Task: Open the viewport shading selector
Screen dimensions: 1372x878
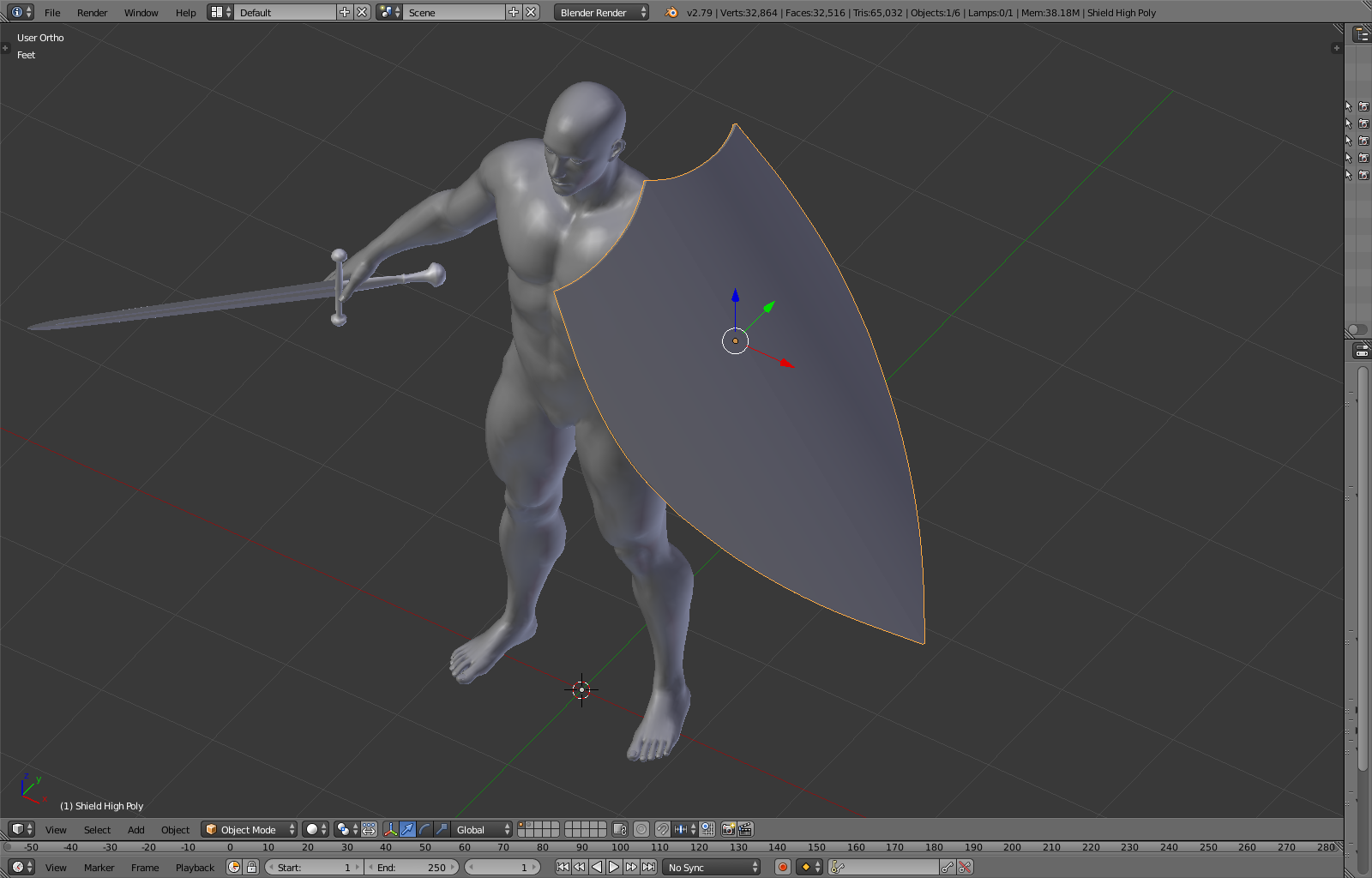Action: coord(316,829)
